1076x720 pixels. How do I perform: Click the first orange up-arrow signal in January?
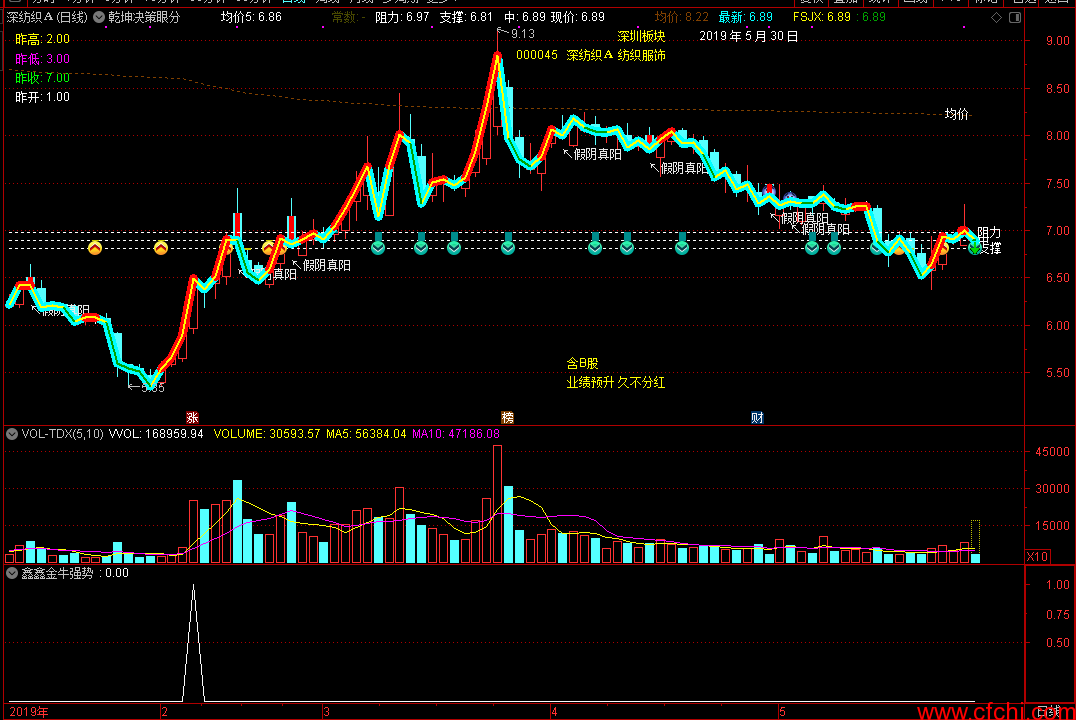95,248
